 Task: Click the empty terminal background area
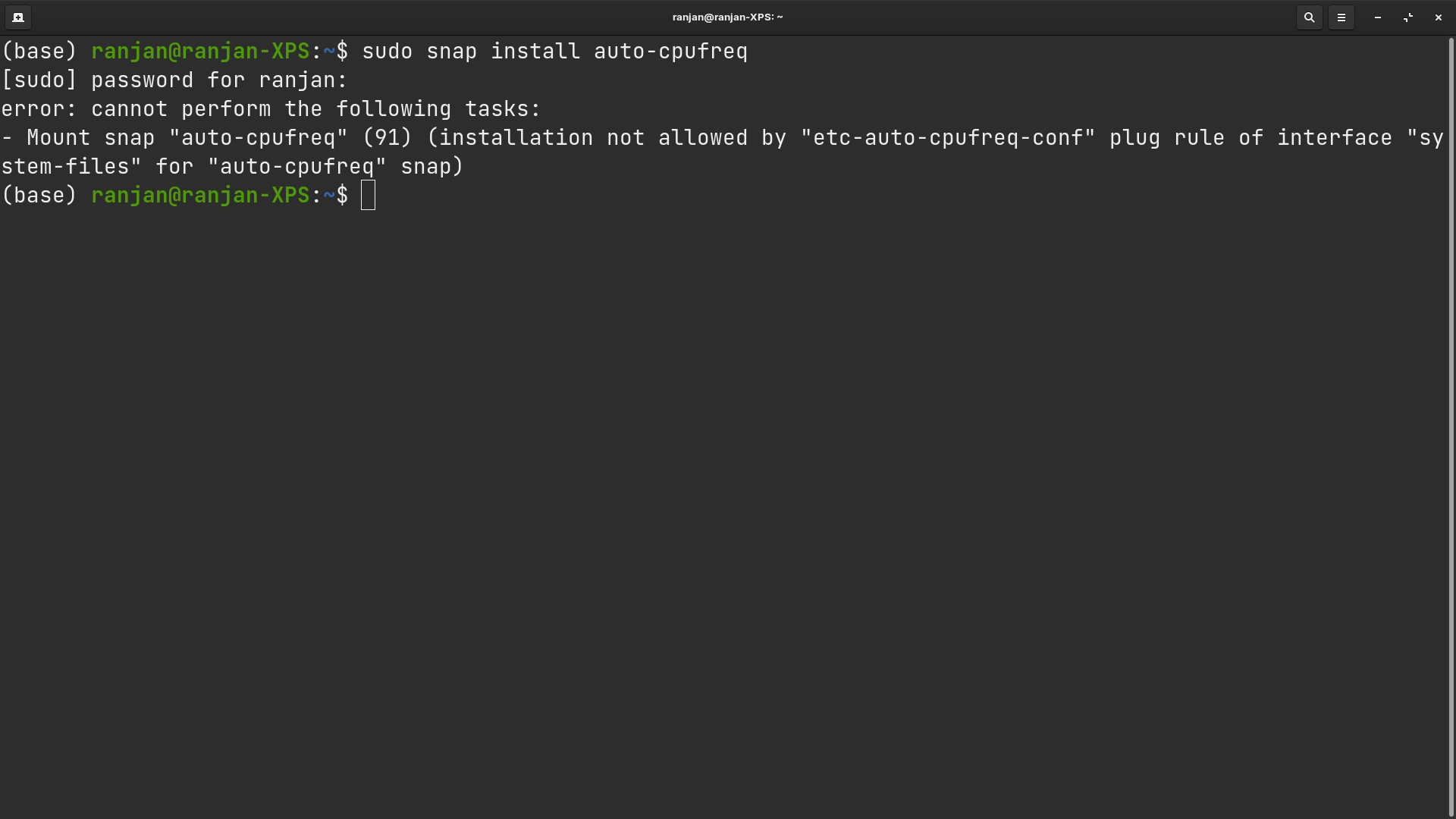[728, 493]
